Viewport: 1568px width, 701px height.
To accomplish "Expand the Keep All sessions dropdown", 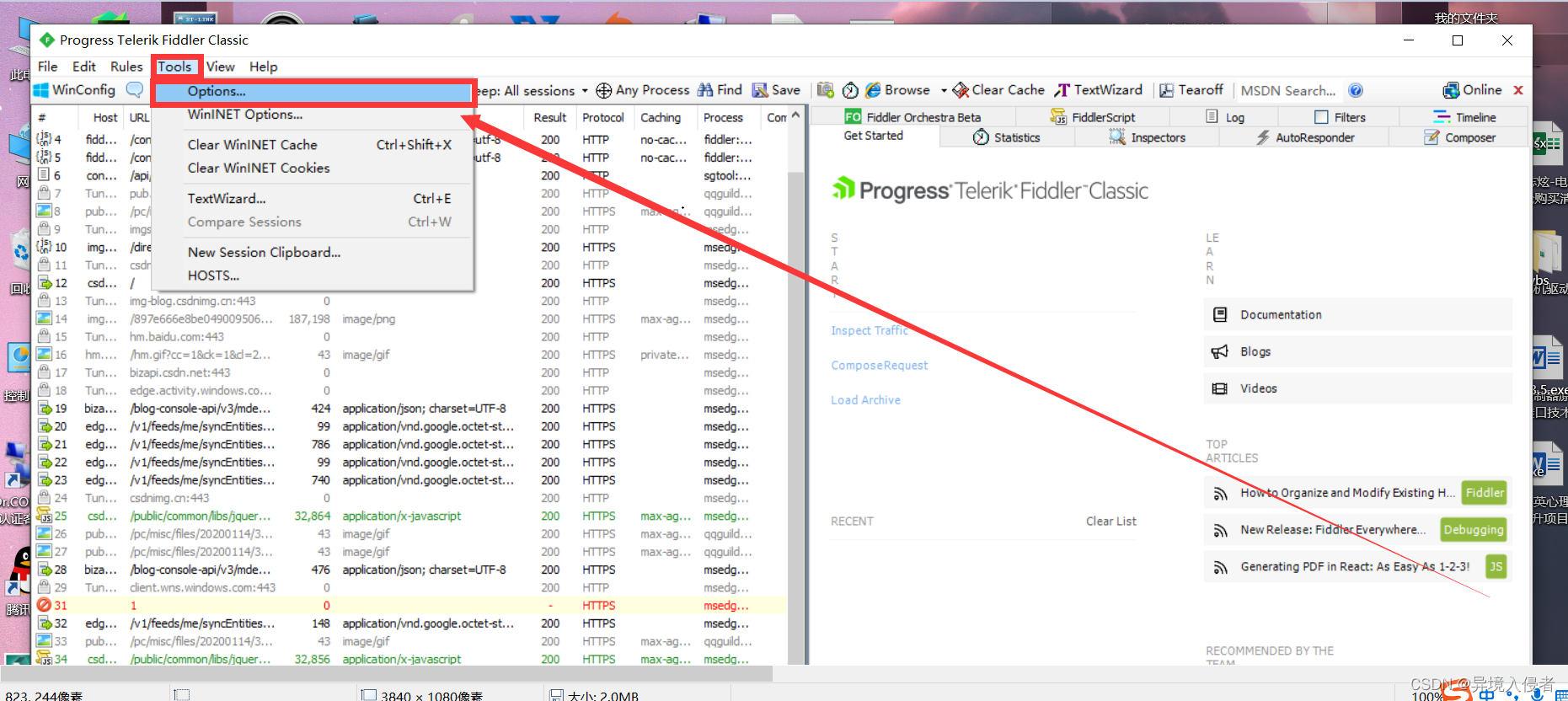I will pyautogui.click(x=585, y=90).
